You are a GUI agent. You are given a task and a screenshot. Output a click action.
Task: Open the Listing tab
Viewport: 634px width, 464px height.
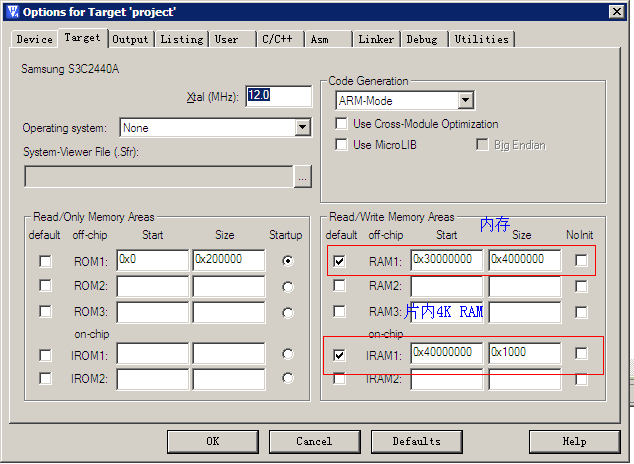[x=182, y=39]
